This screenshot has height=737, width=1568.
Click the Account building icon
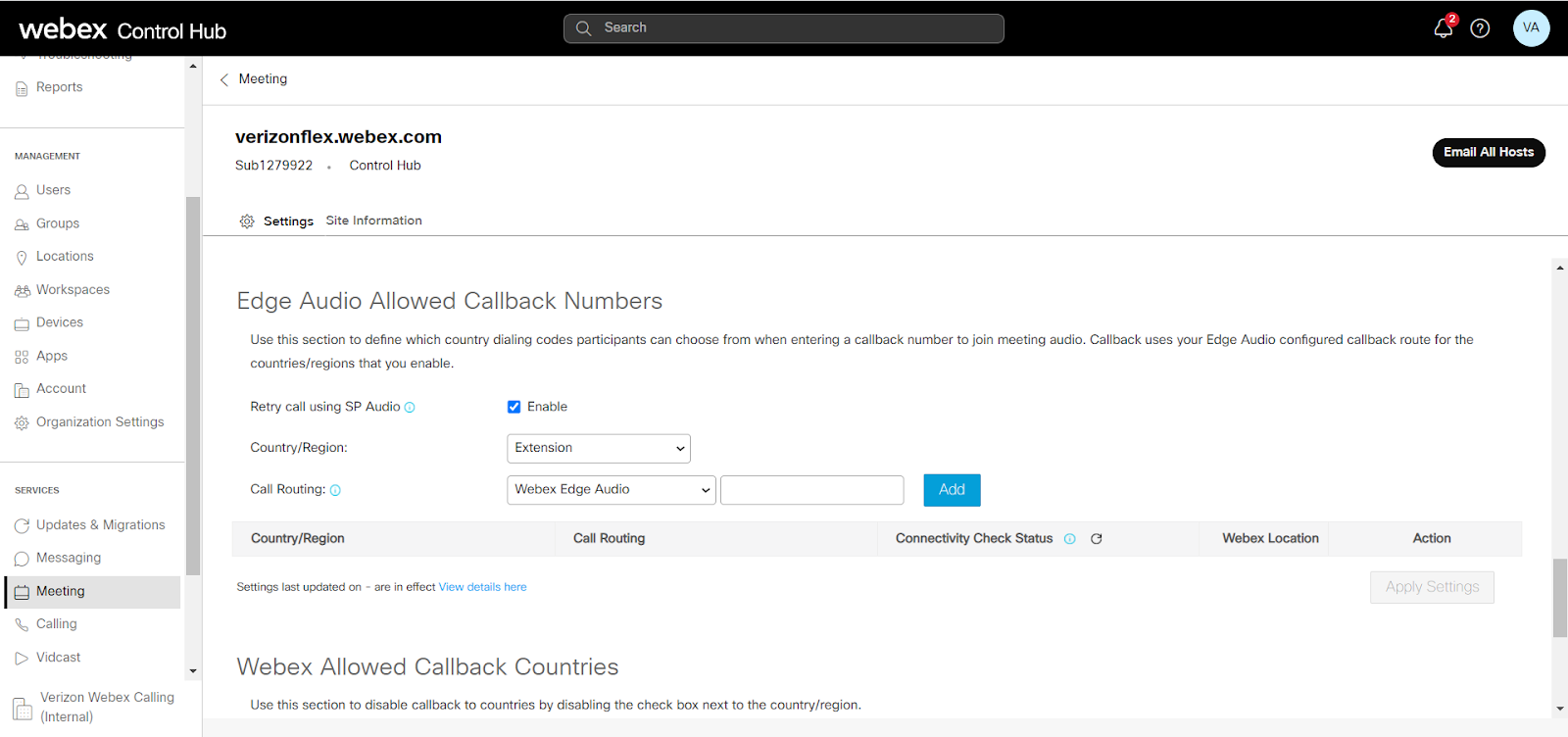[22, 390]
